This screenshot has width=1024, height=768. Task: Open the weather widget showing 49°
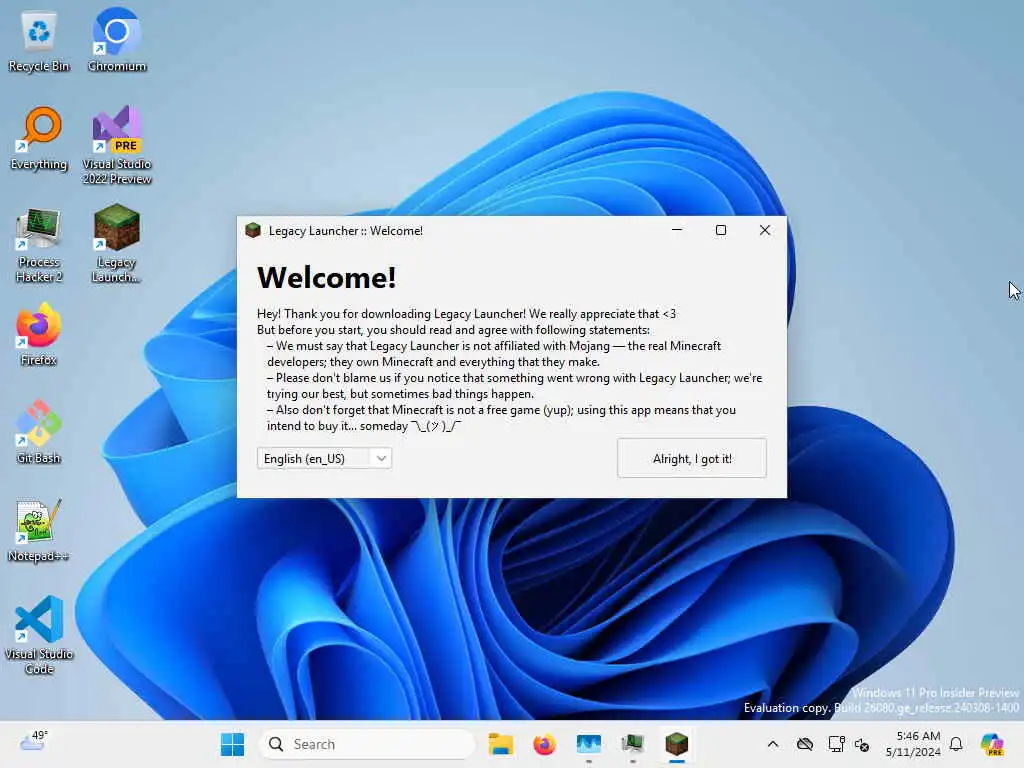(33, 742)
